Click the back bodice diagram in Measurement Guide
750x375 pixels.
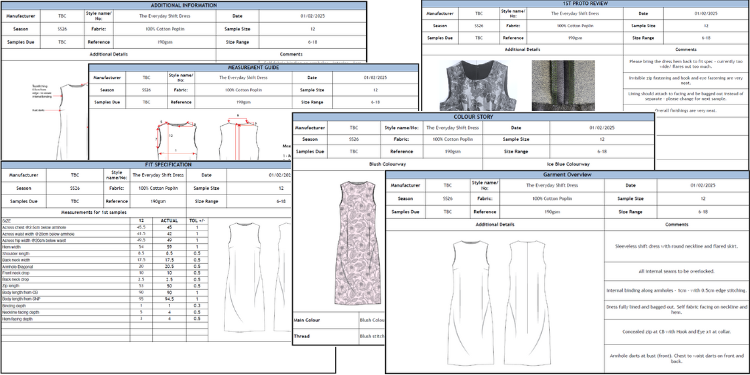tap(239, 138)
